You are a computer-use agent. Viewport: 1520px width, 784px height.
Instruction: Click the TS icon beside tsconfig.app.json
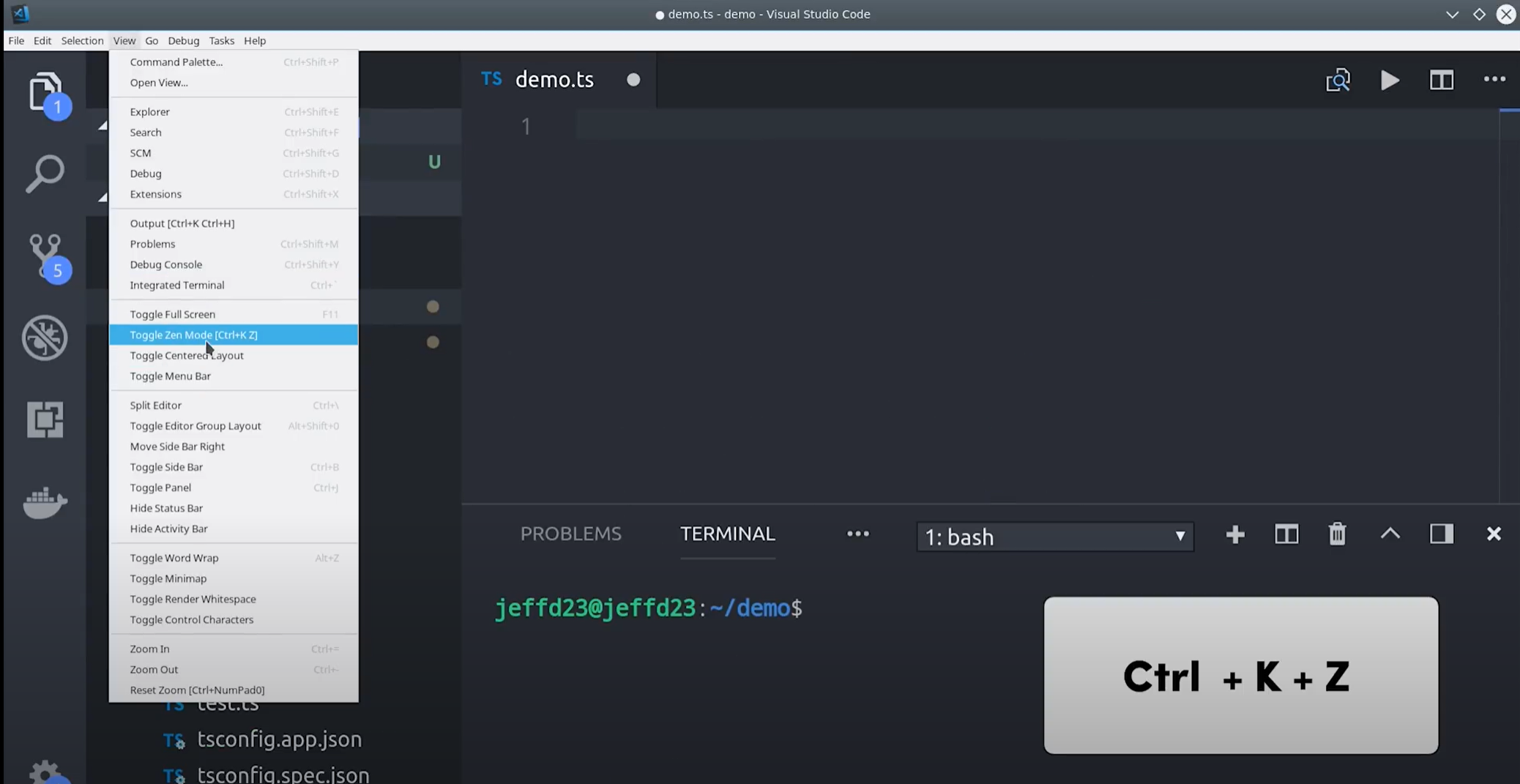(x=174, y=740)
